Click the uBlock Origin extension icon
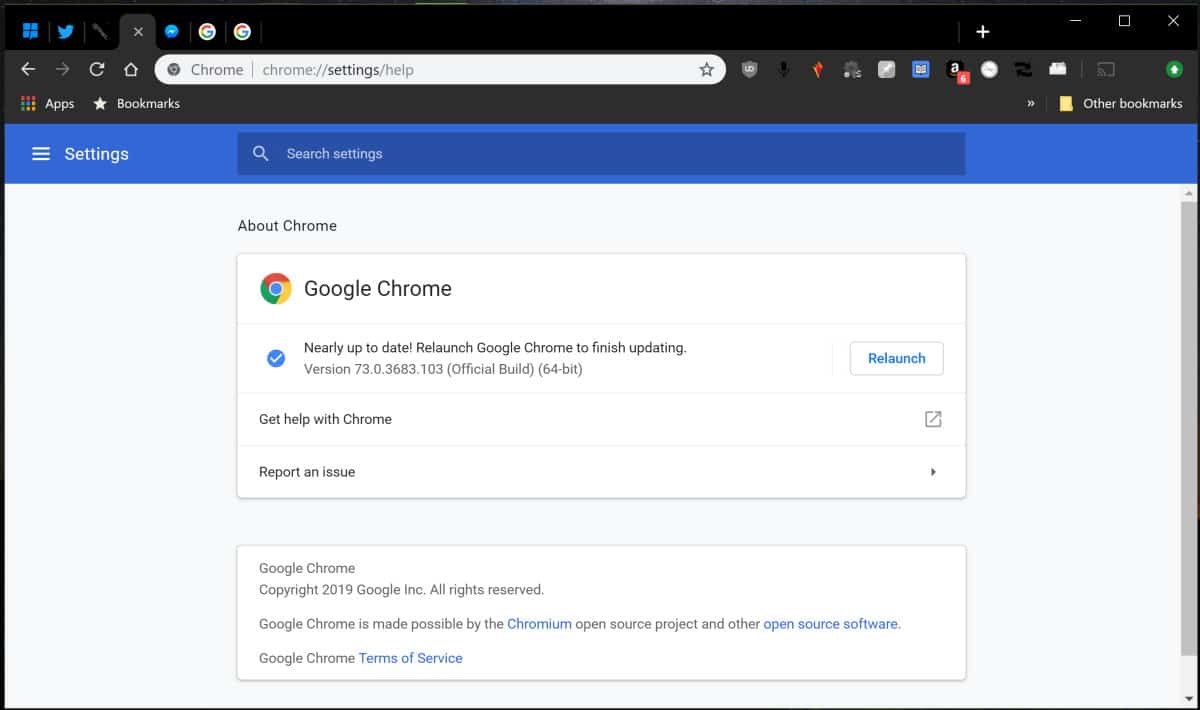Image resolution: width=1200 pixels, height=710 pixels. (x=750, y=69)
